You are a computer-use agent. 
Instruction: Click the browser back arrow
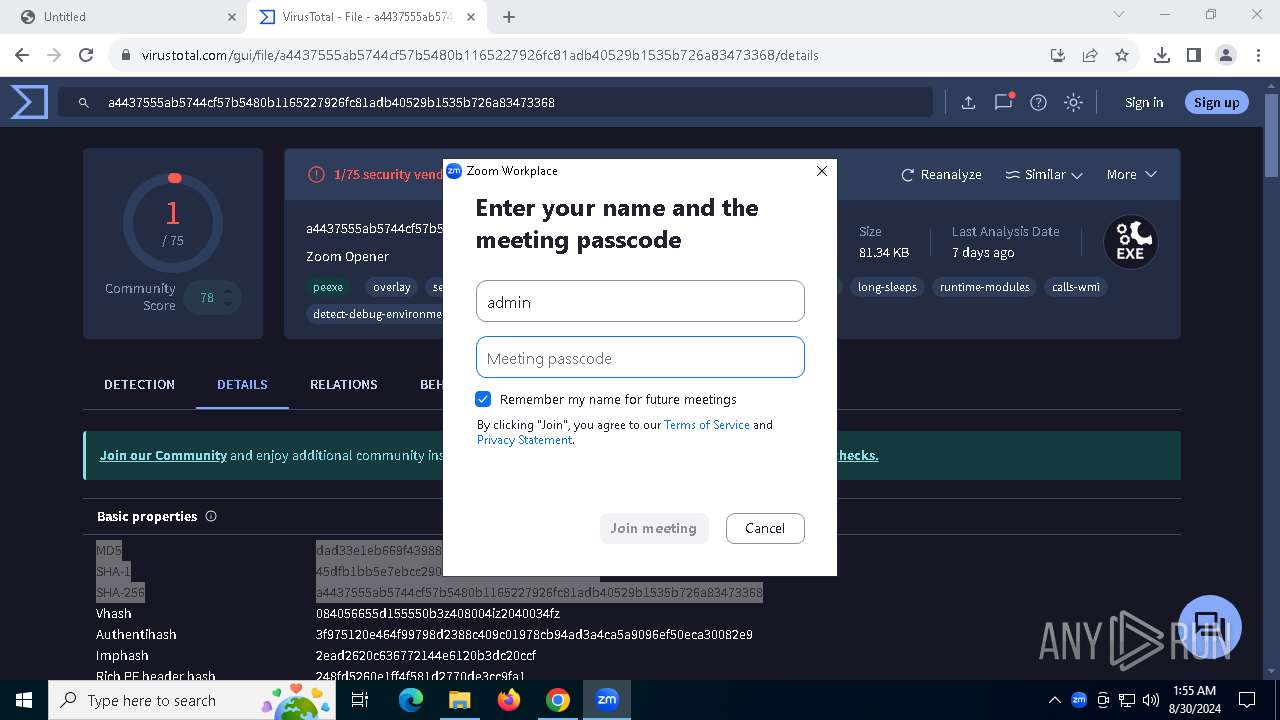[22, 55]
